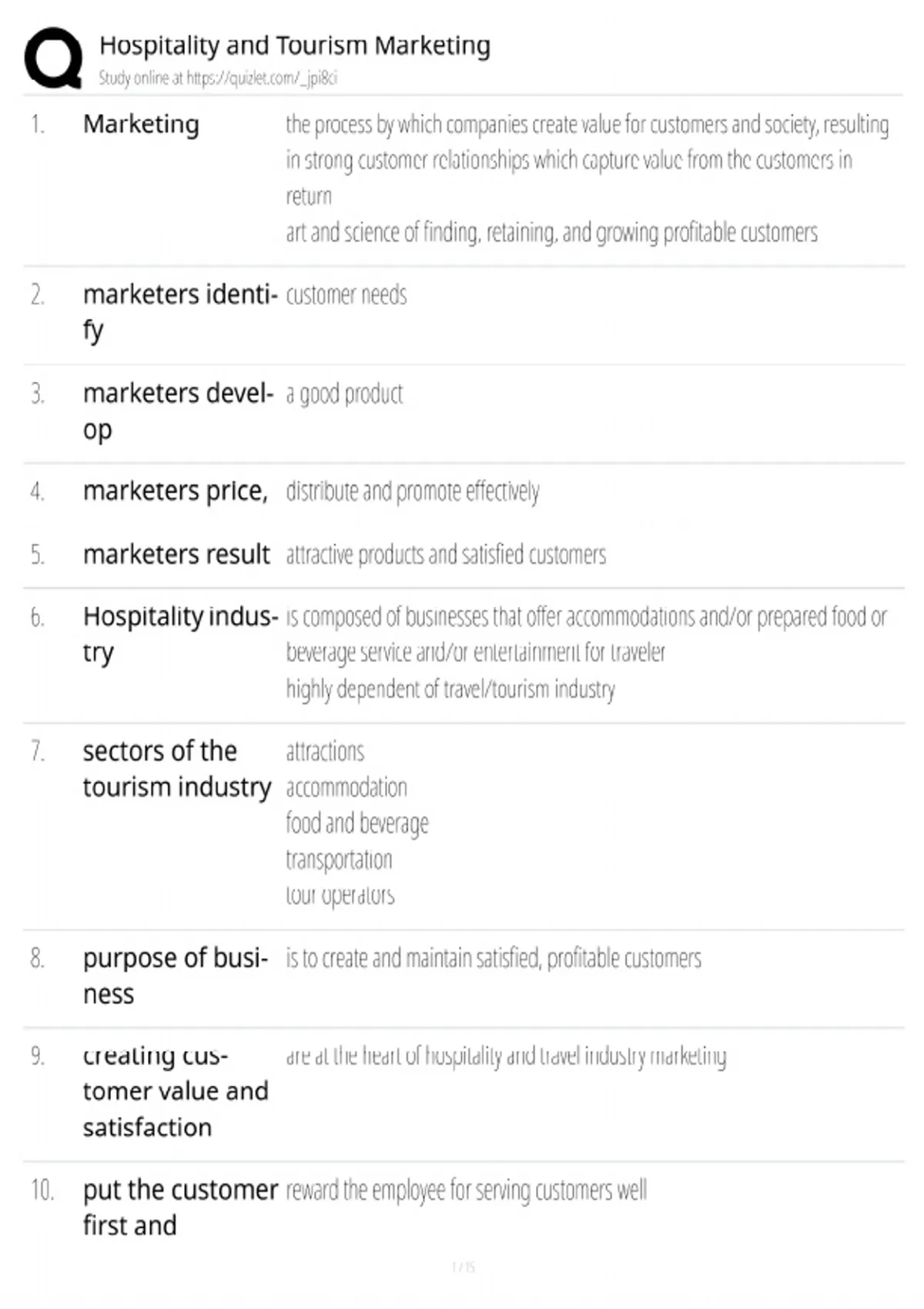Click the page number indicator at bottom

pos(464,1267)
